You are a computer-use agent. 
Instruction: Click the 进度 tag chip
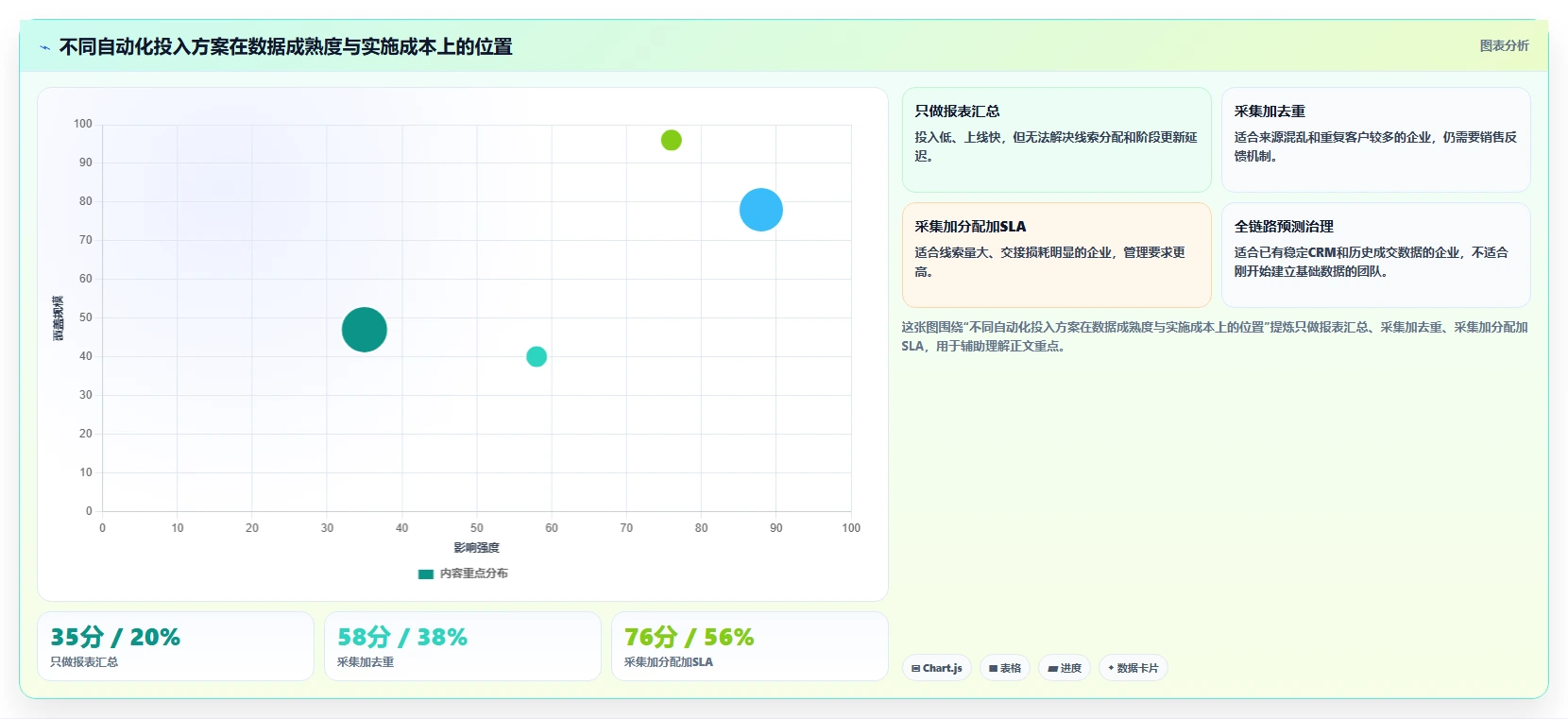(x=1065, y=668)
